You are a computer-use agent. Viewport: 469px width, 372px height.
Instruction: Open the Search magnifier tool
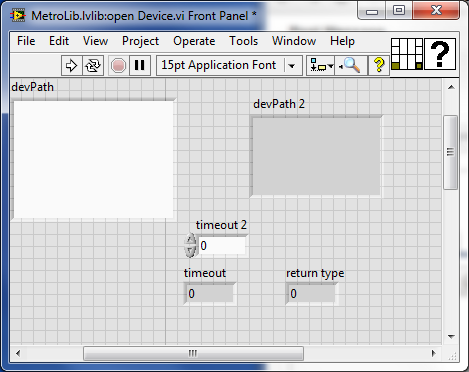[x=350, y=65]
